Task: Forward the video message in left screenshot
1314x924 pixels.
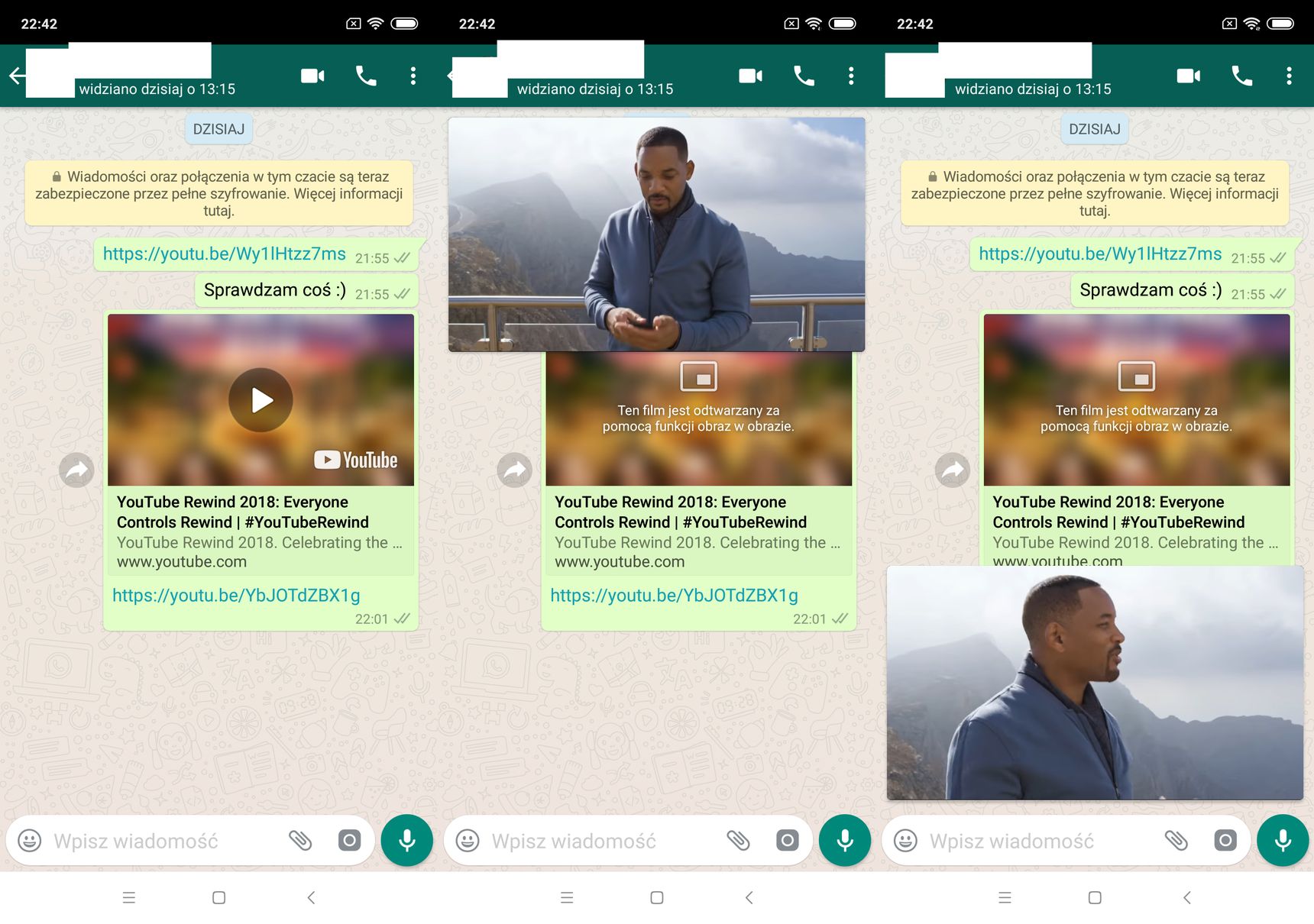Action: pyautogui.click(x=76, y=470)
